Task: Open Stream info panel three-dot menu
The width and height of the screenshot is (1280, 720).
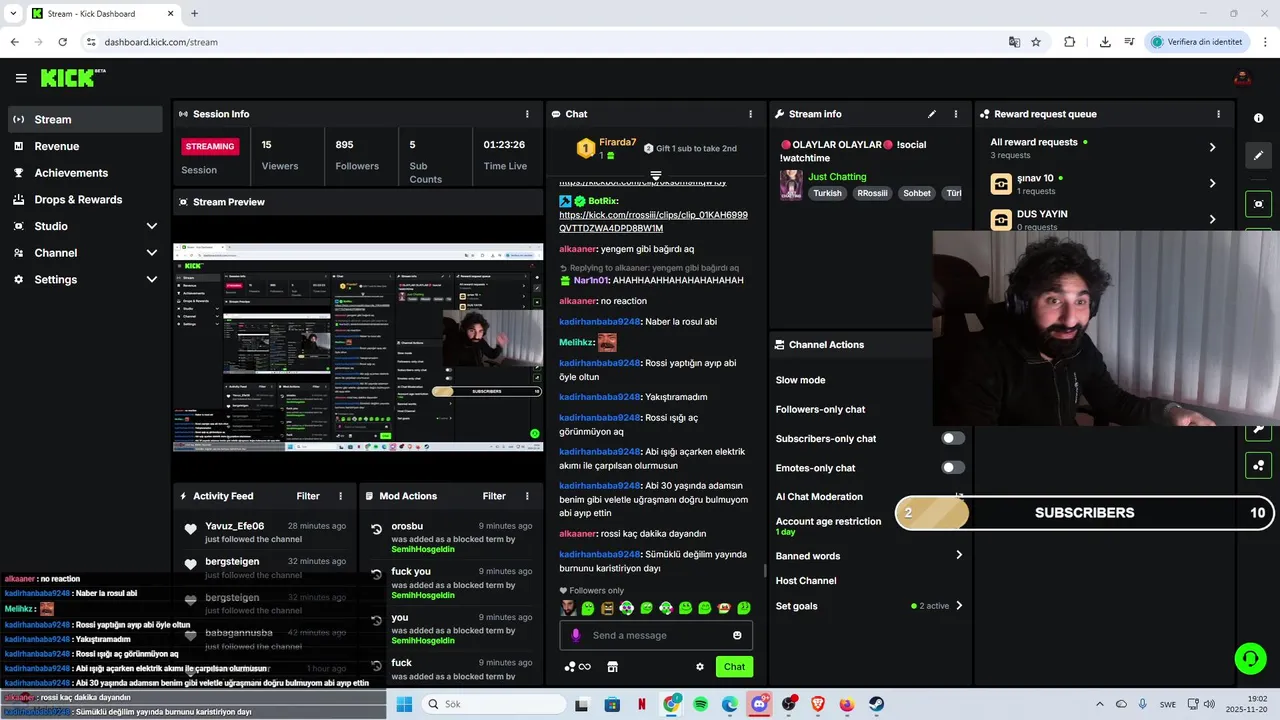Action: click(x=955, y=114)
